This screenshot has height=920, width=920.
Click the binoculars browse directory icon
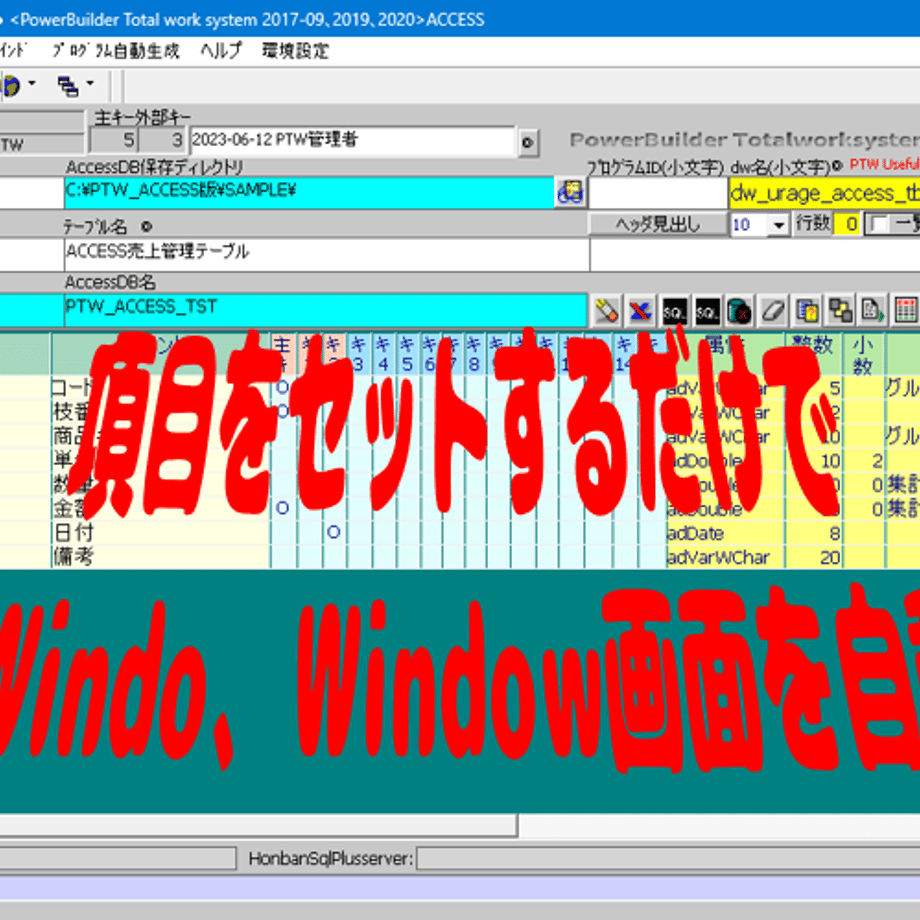pyautogui.click(x=570, y=192)
